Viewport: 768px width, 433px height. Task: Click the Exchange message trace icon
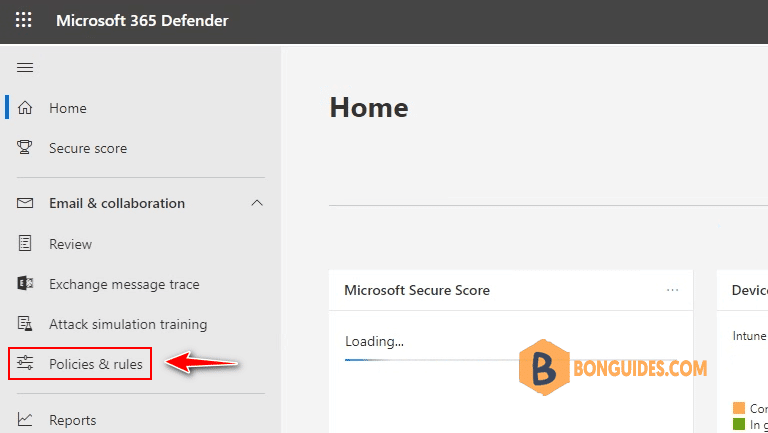25,283
